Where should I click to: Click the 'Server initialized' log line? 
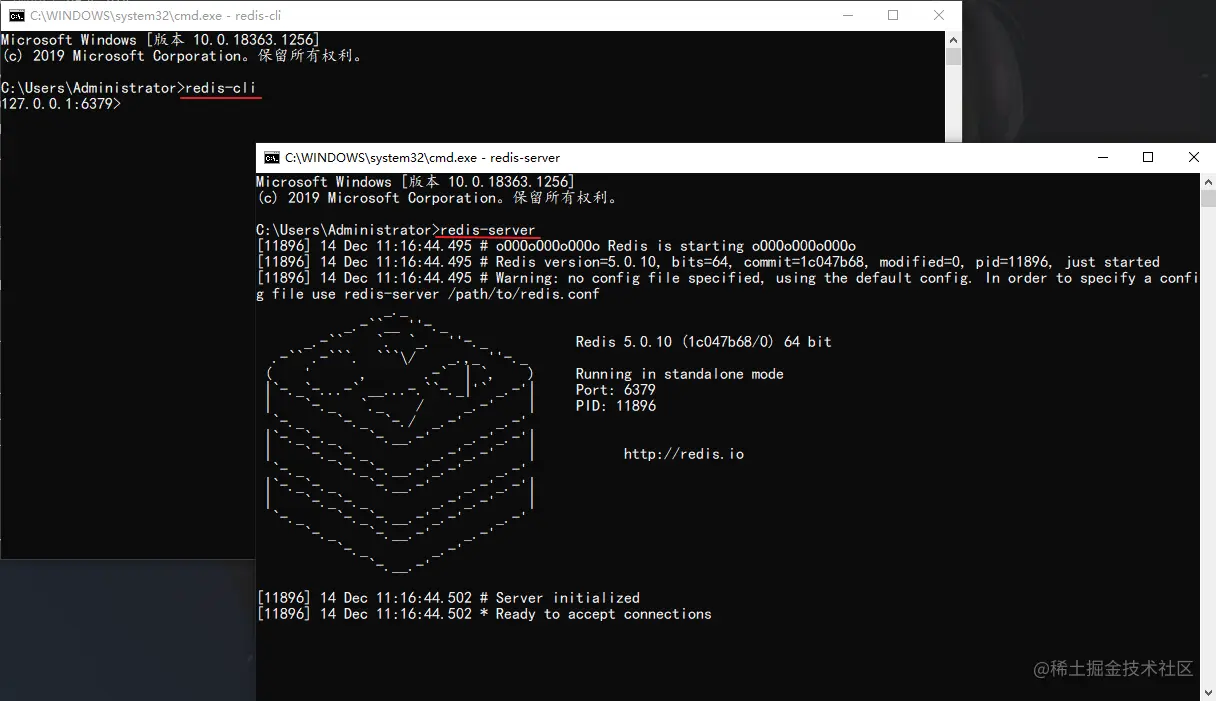[448, 598]
